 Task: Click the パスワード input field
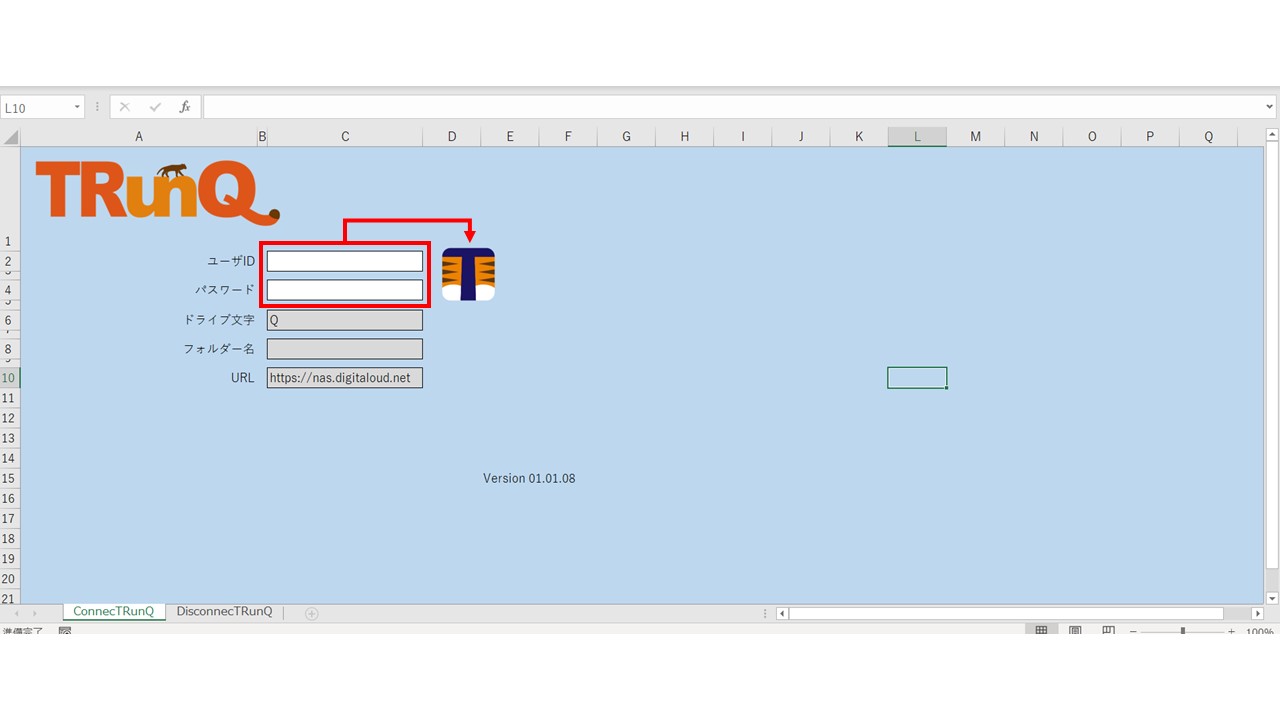click(x=345, y=290)
